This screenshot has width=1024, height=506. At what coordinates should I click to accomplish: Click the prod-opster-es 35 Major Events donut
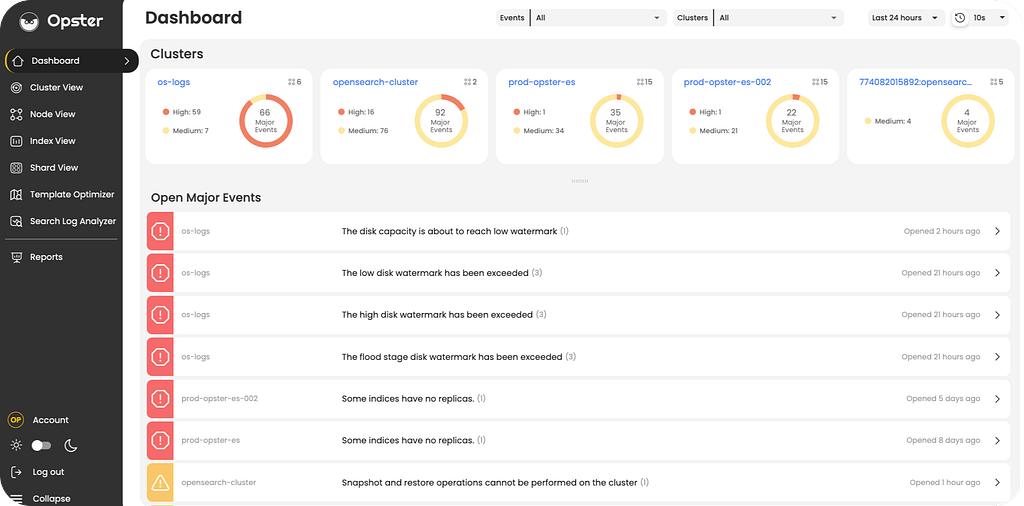click(x=616, y=121)
